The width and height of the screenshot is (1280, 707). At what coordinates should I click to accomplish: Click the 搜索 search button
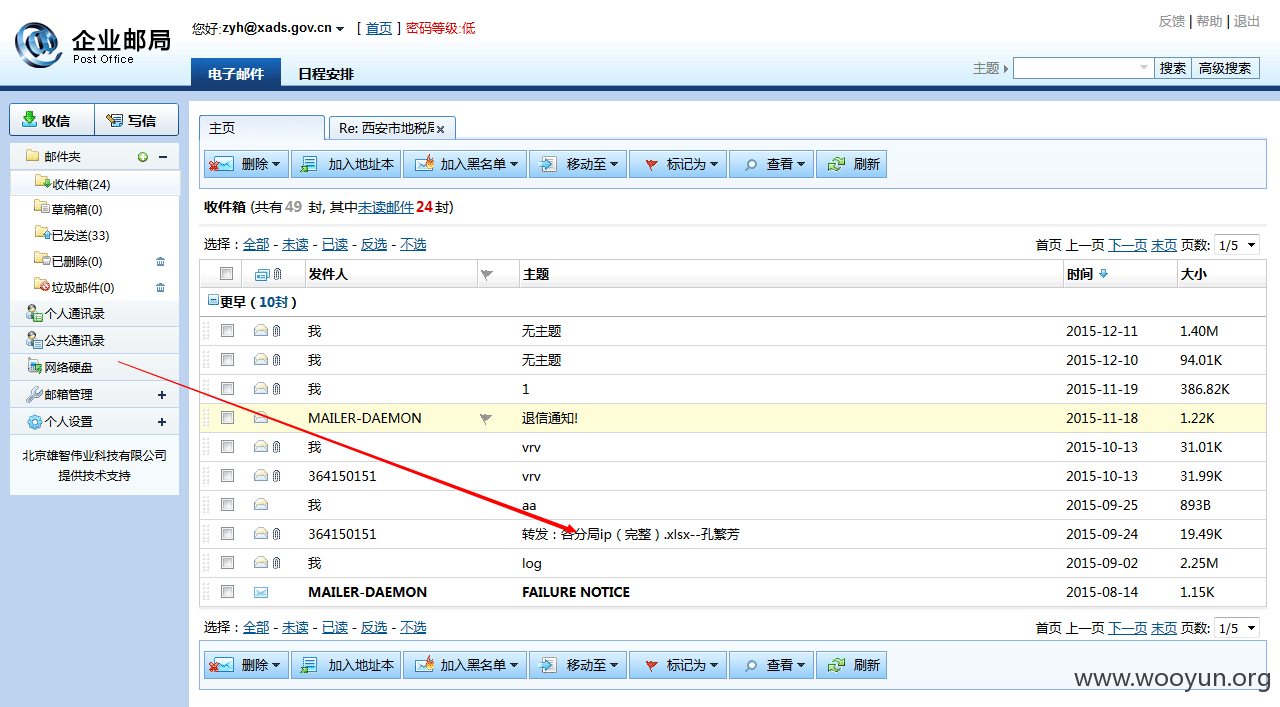[1173, 68]
